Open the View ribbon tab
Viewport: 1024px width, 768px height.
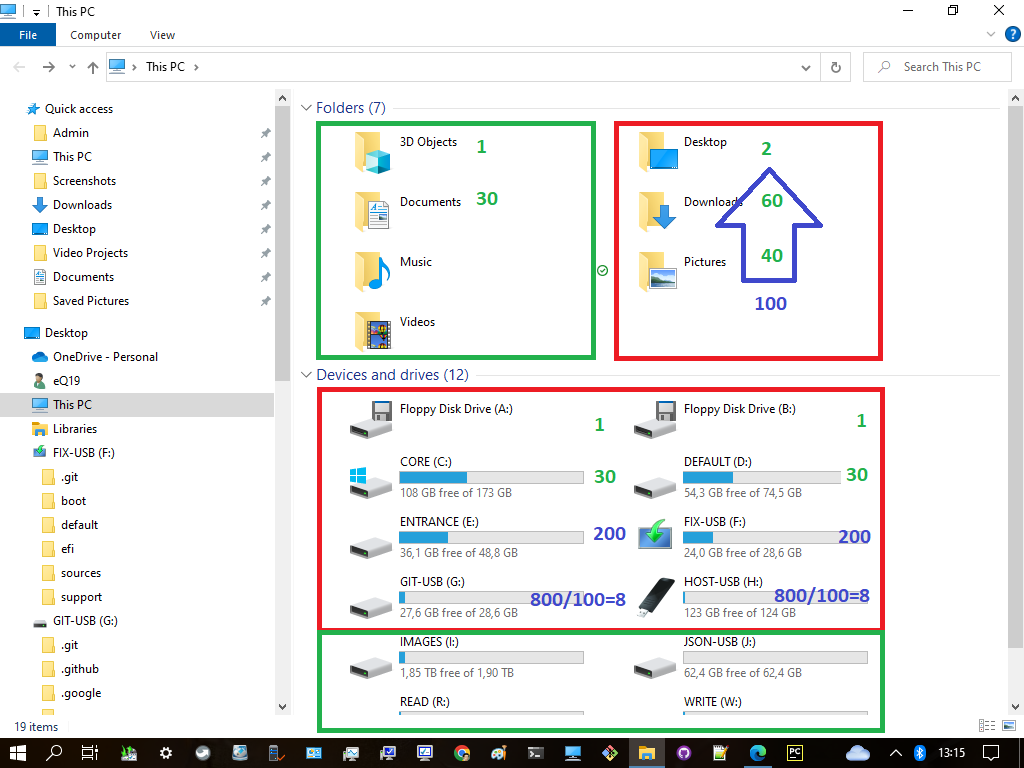(162, 35)
